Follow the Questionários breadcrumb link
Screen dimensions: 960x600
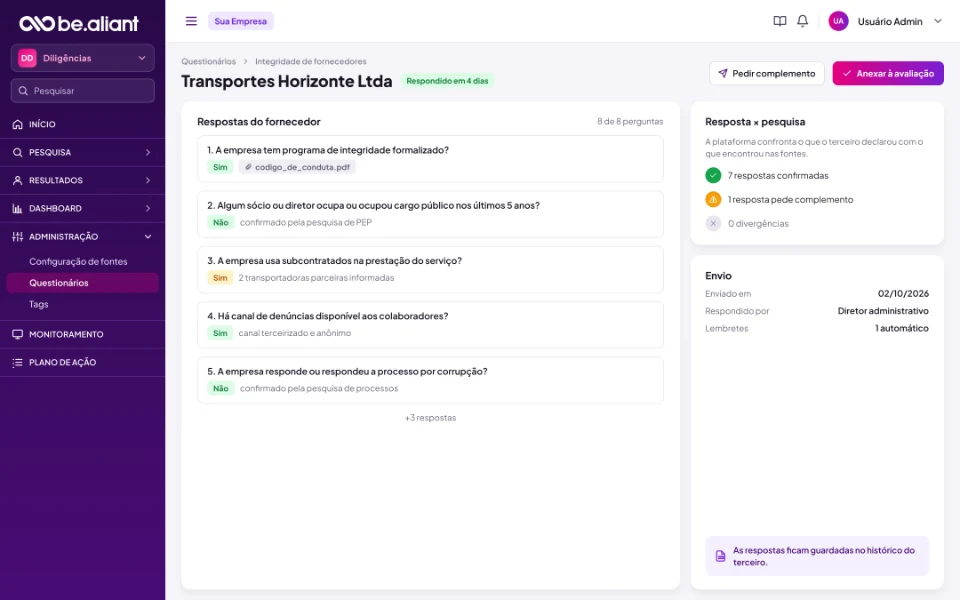[208, 62]
